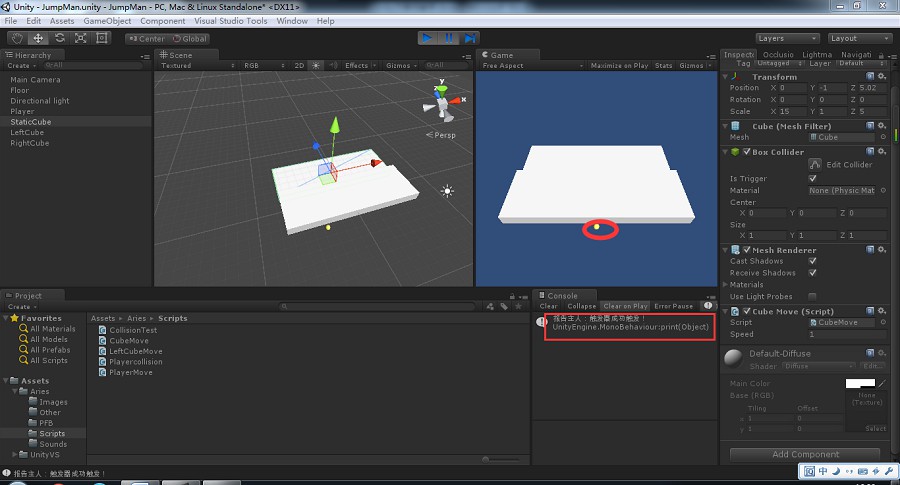Click the scene orientation gizmo
The width and height of the screenshot is (900, 485).
point(443,102)
